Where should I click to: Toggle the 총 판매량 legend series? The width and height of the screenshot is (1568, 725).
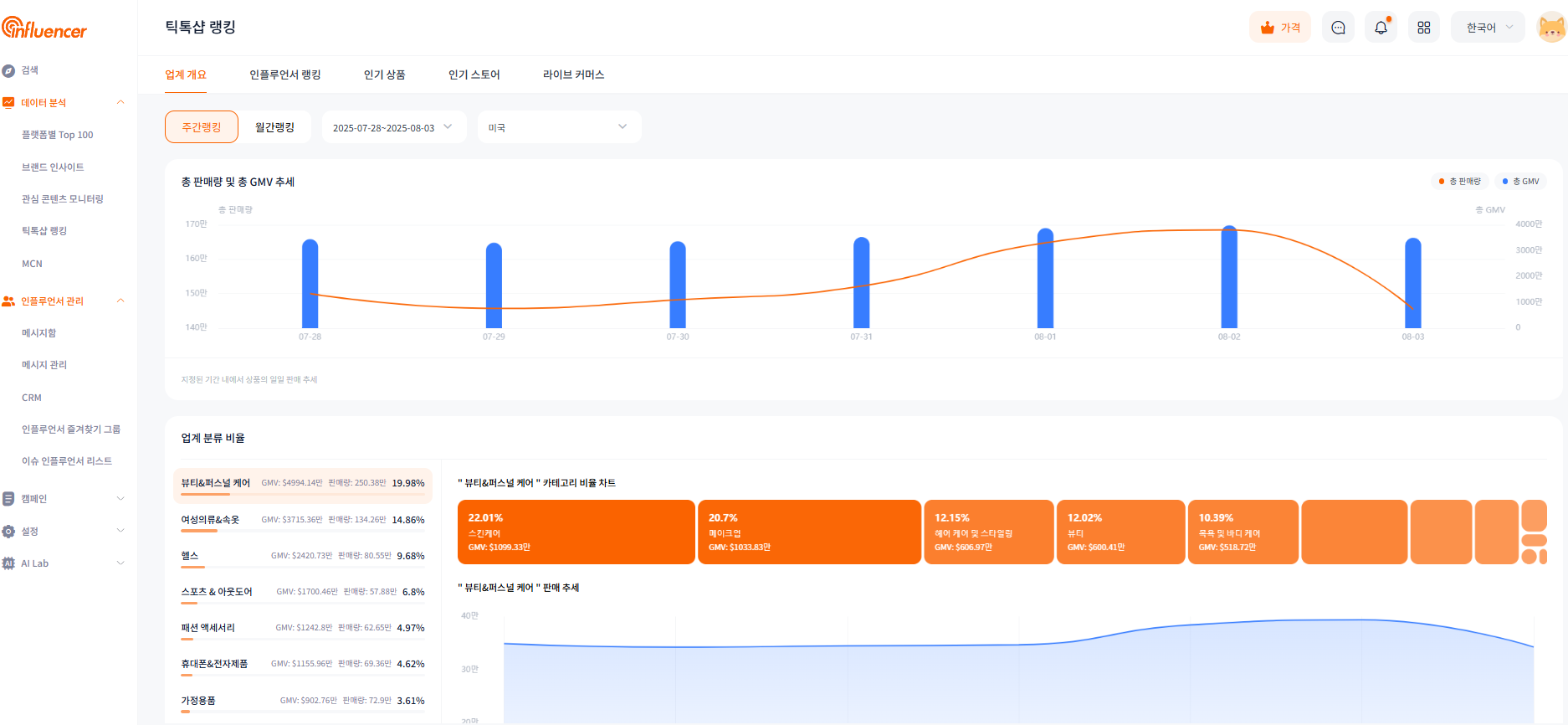(x=1459, y=182)
